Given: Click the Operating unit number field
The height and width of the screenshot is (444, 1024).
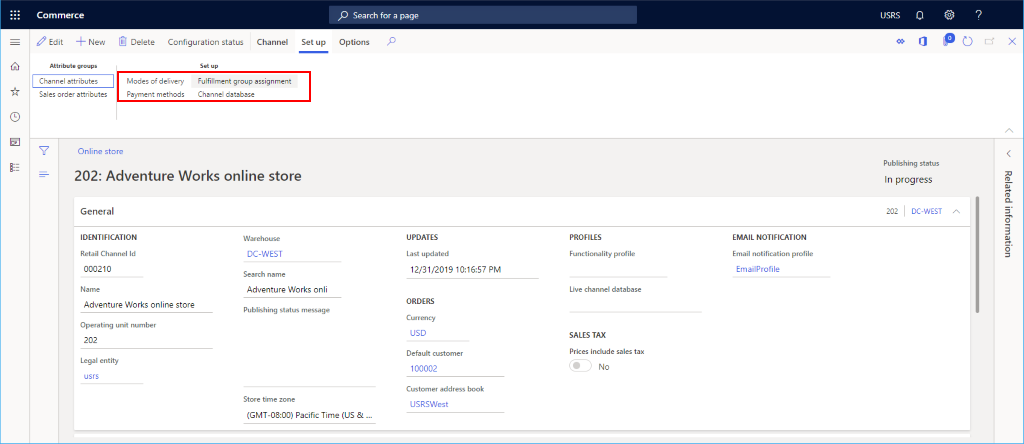Looking at the screenshot, I should pos(147,340).
